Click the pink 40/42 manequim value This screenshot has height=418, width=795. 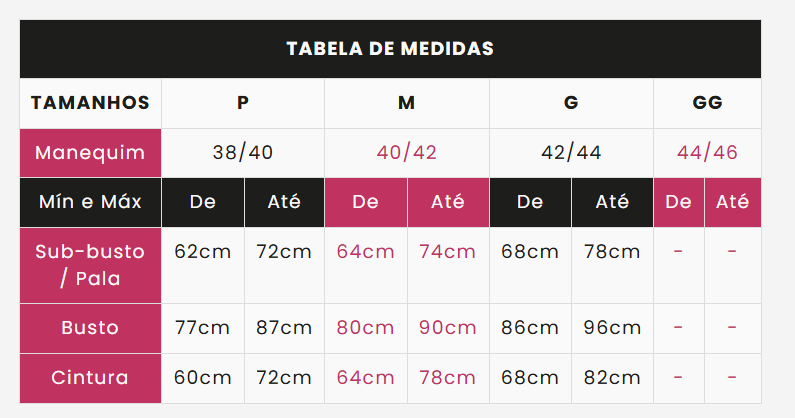(x=407, y=153)
